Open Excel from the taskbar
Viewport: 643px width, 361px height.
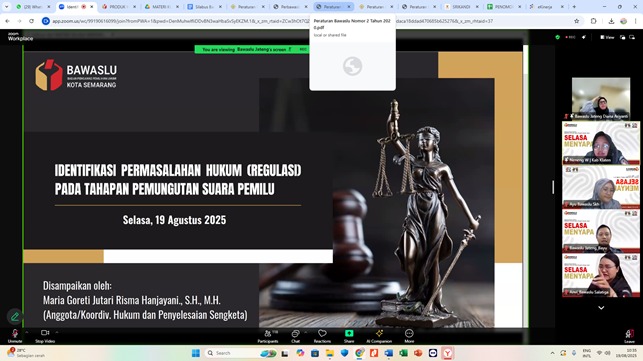[403, 353]
